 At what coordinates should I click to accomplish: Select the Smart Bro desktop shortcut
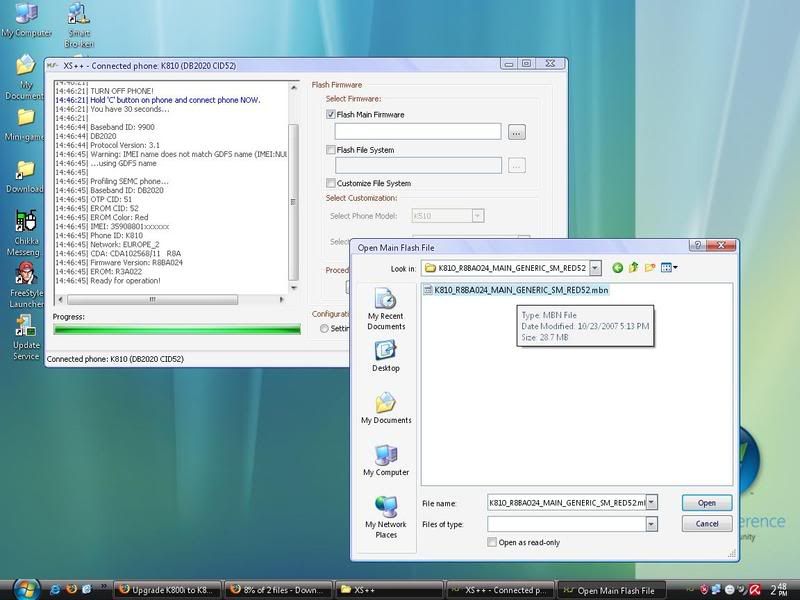79,26
